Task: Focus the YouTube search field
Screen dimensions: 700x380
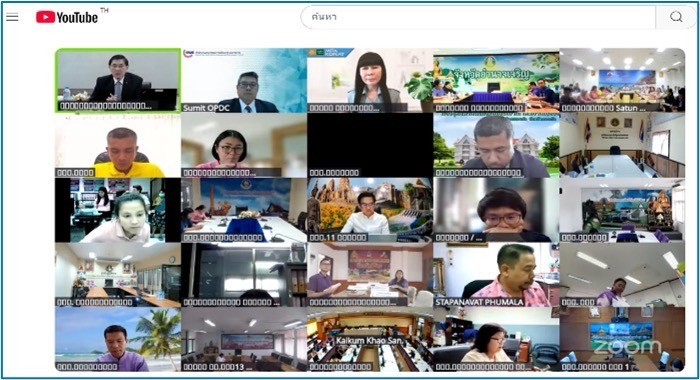Action: [x=478, y=17]
